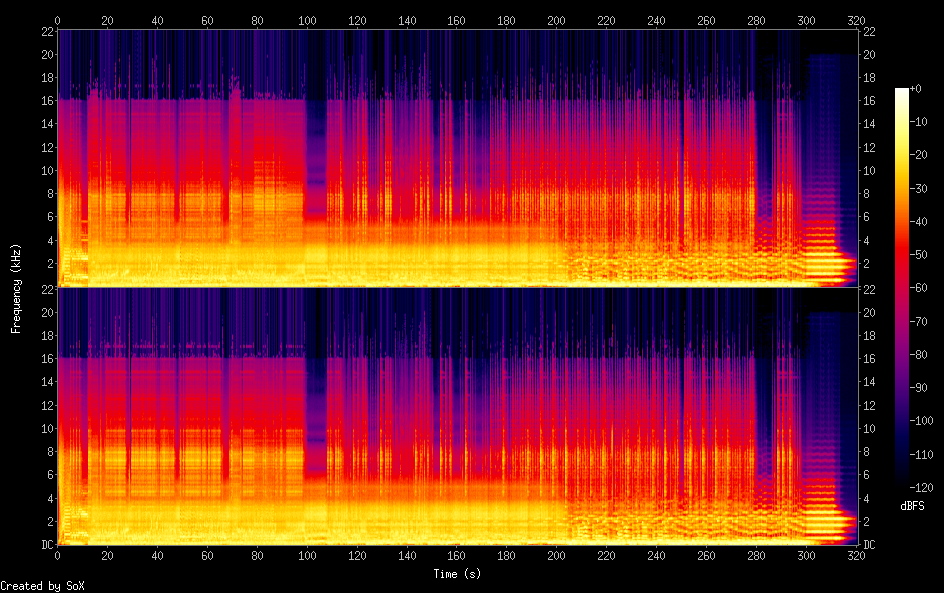Image resolution: width=944 pixels, height=593 pixels.
Task: Click the 'Time (s)' axis label
Action: 457,574
